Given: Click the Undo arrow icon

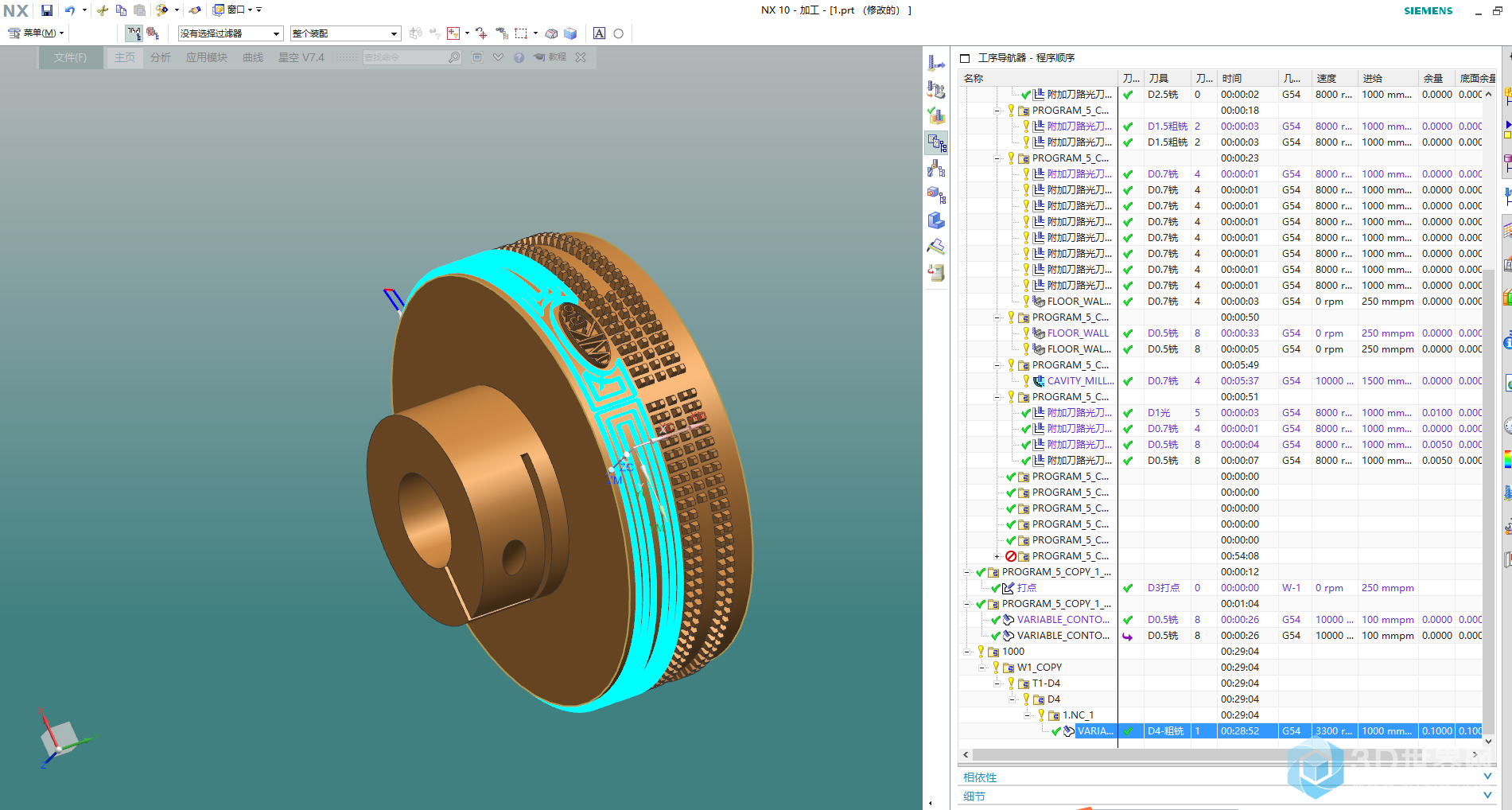Looking at the screenshot, I should pos(70,10).
